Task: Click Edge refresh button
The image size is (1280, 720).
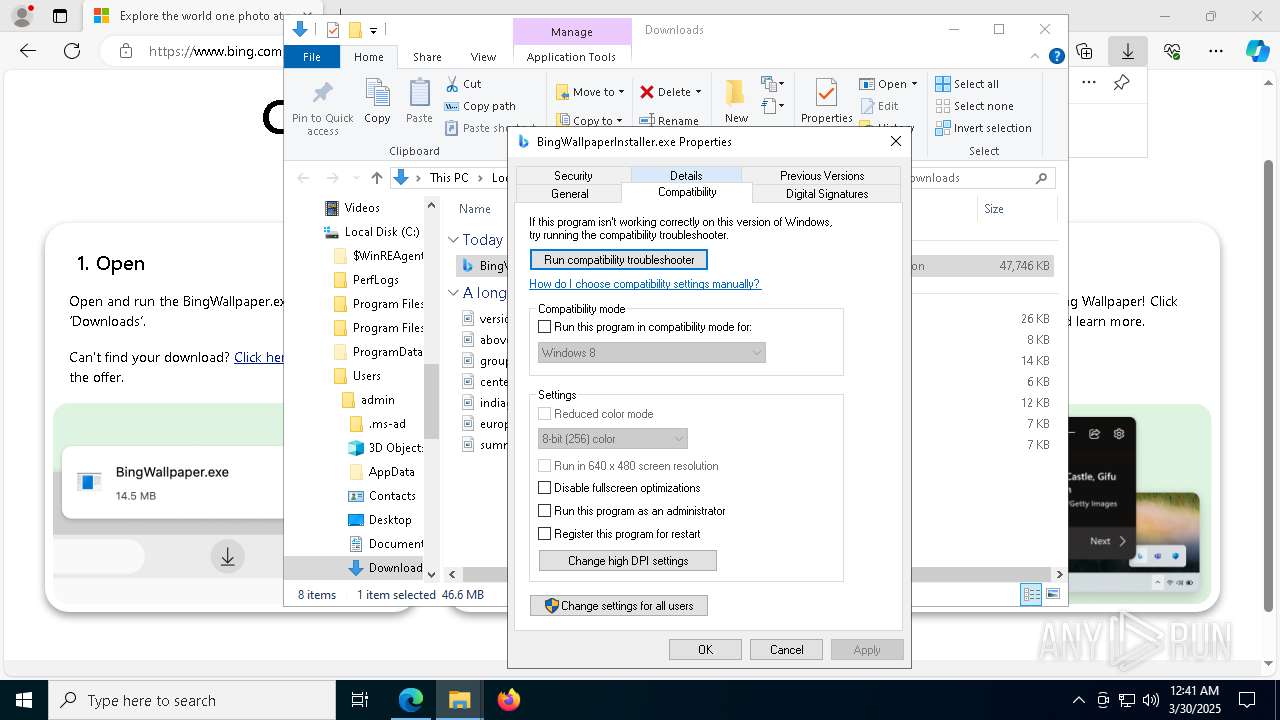Action: click(x=72, y=51)
